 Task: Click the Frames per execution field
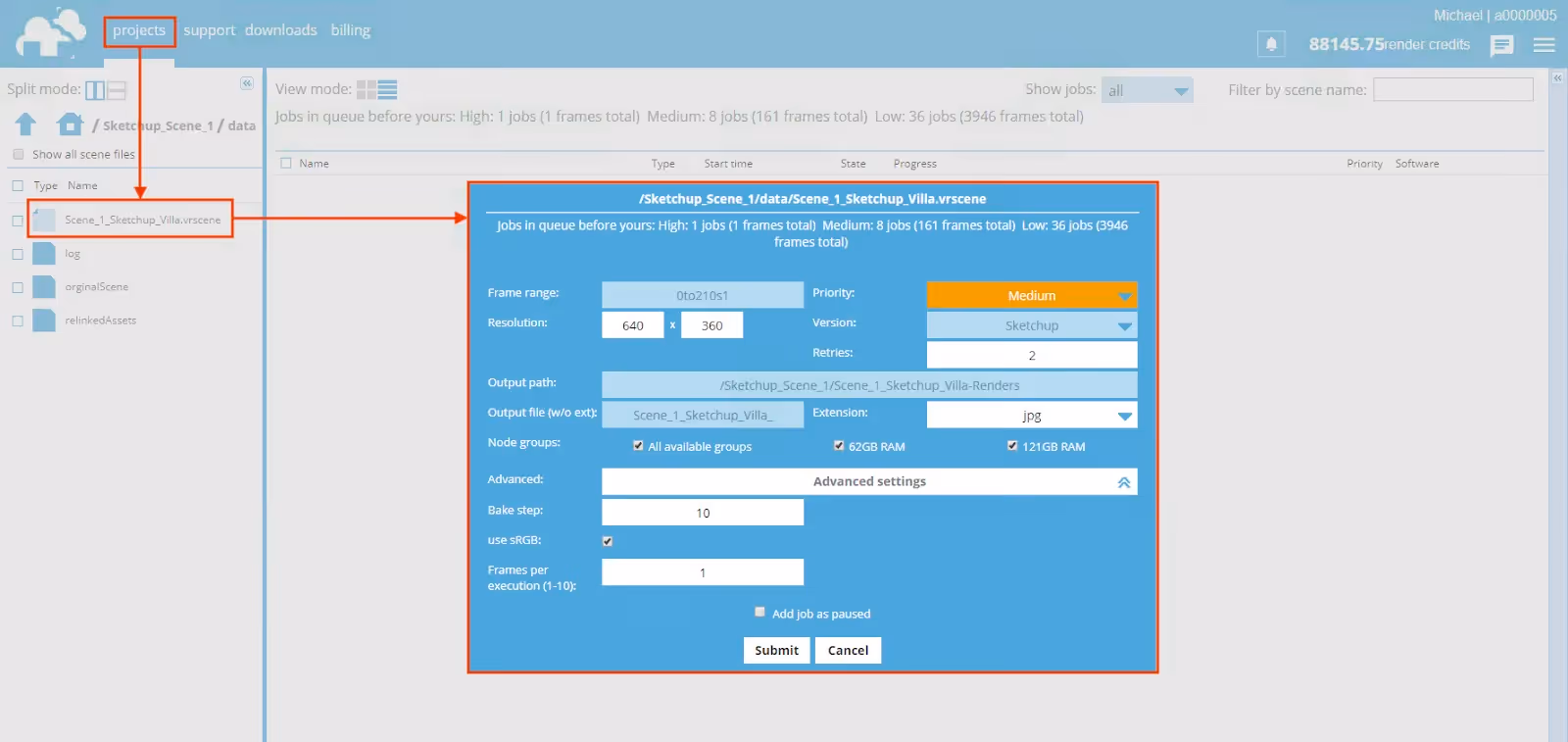click(703, 572)
